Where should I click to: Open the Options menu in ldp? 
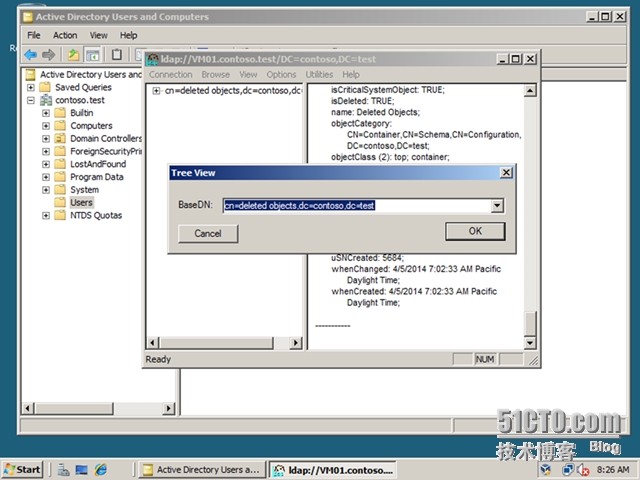pos(281,75)
